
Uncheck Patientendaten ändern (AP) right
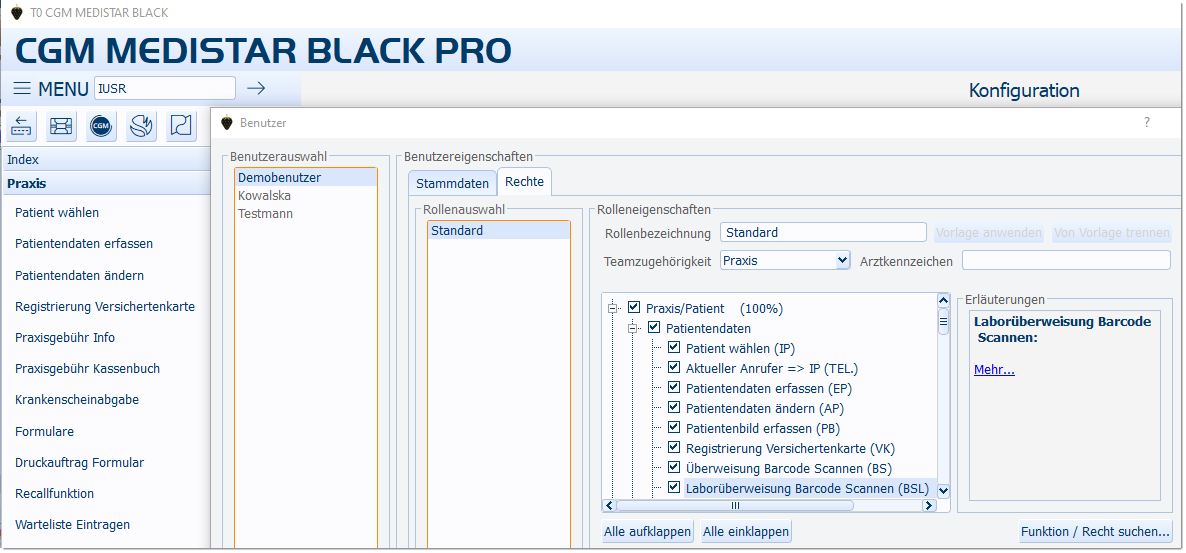[x=674, y=407]
